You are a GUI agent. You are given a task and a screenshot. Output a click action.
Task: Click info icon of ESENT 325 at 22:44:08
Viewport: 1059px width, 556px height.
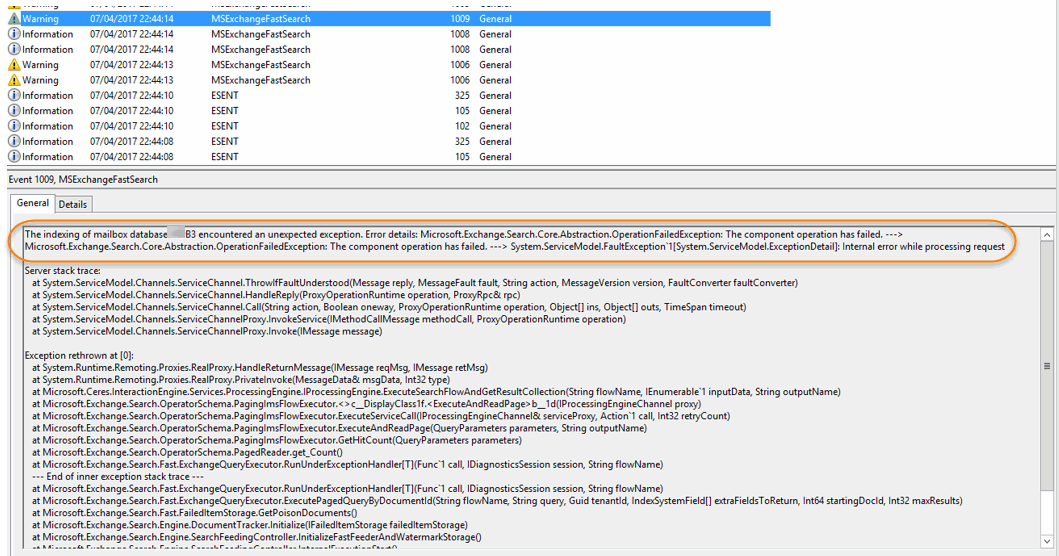14,141
